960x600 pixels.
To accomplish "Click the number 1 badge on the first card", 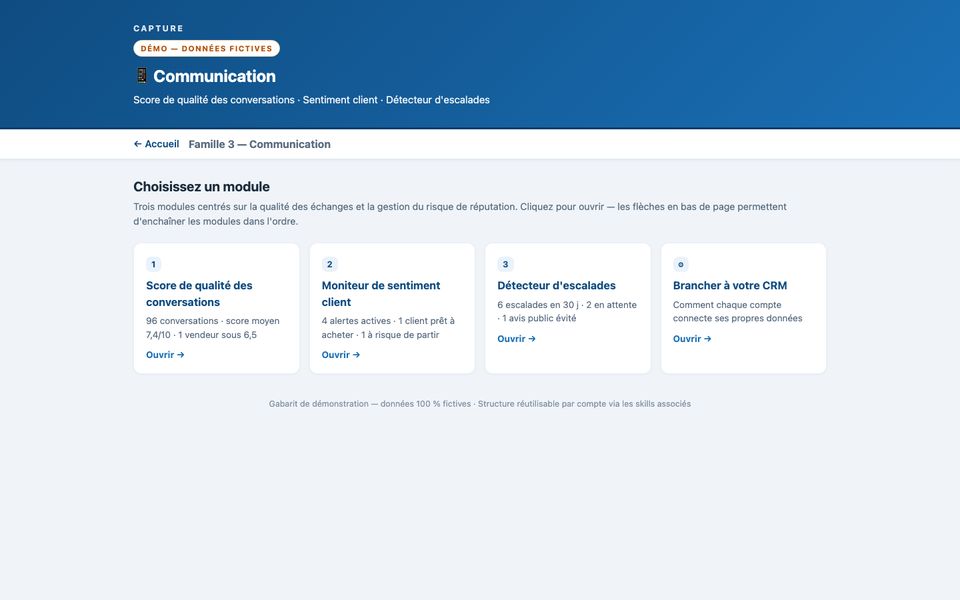I will pyautogui.click(x=154, y=264).
